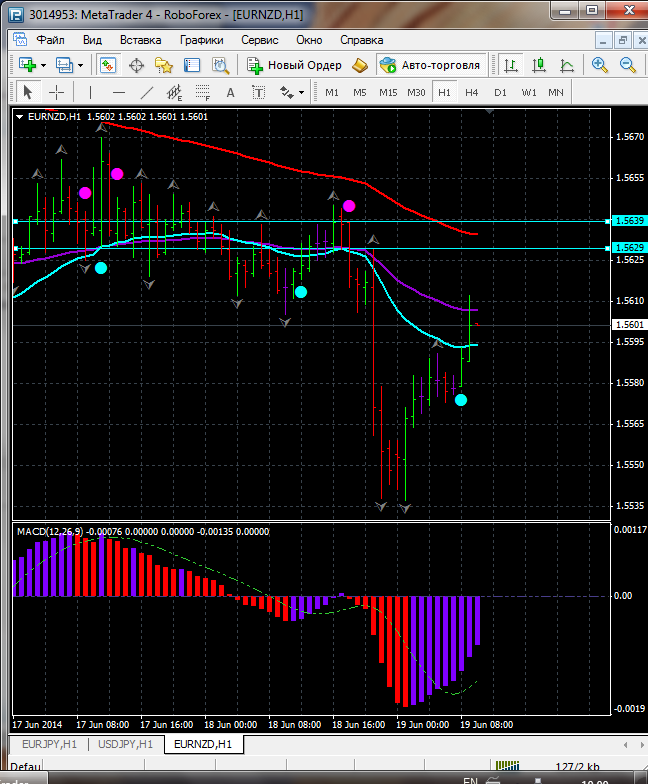660x784 pixels.
Task: Switch to the H4 timeframe
Action: (472, 92)
